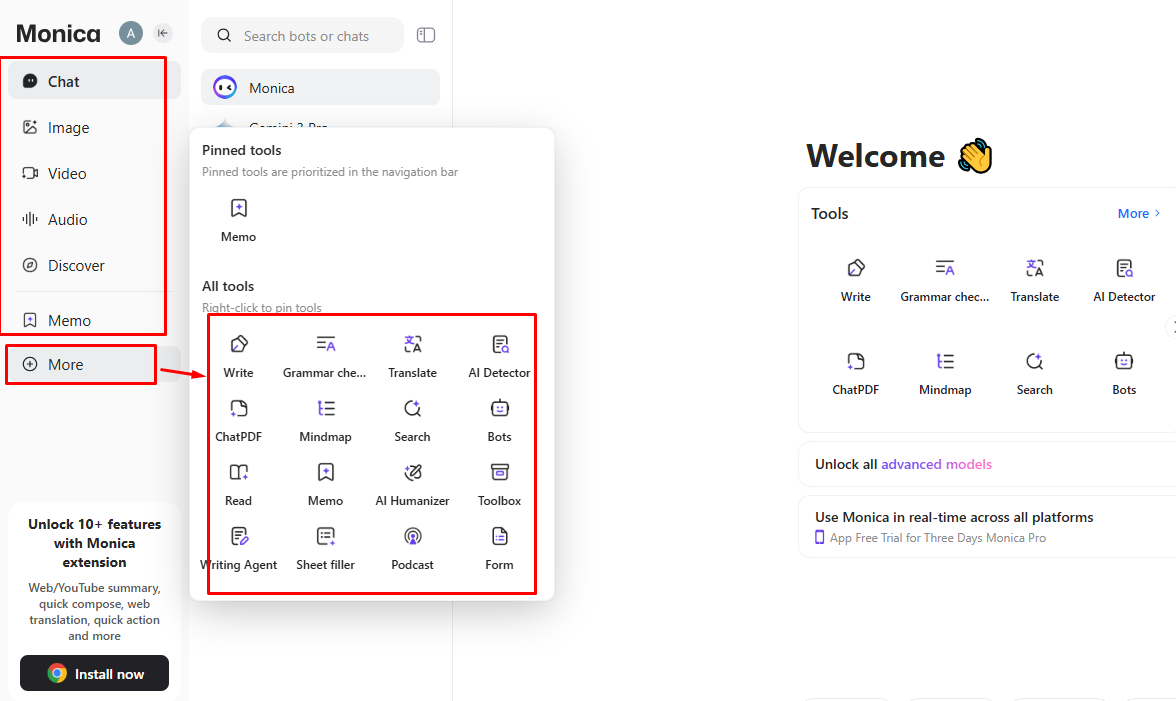Image resolution: width=1176 pixels, height=701 pixels.
Task: Open pinned Memo tool in popup
Action: coord(238,220)
